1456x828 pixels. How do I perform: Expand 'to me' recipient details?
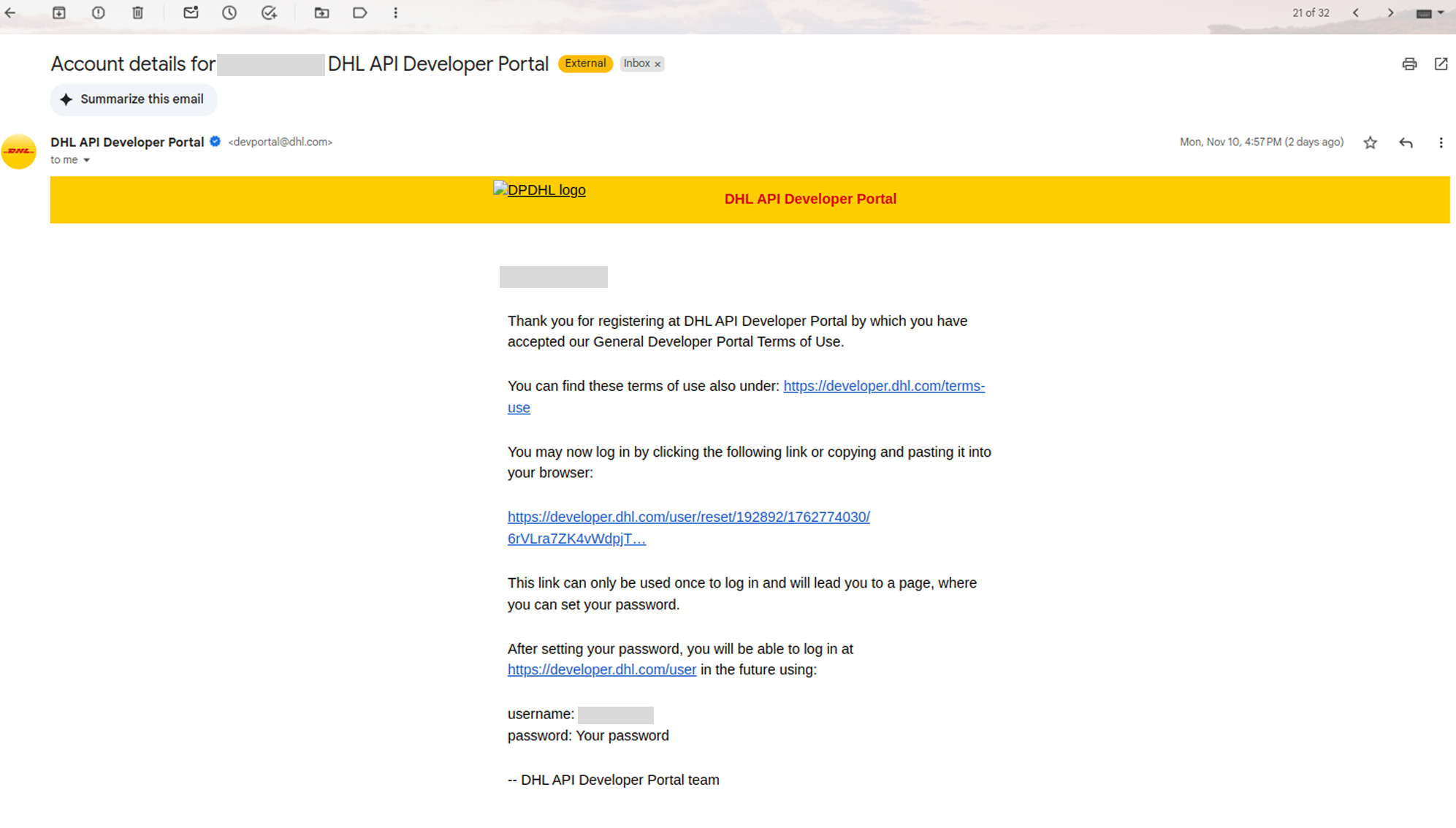coord(86,160)
